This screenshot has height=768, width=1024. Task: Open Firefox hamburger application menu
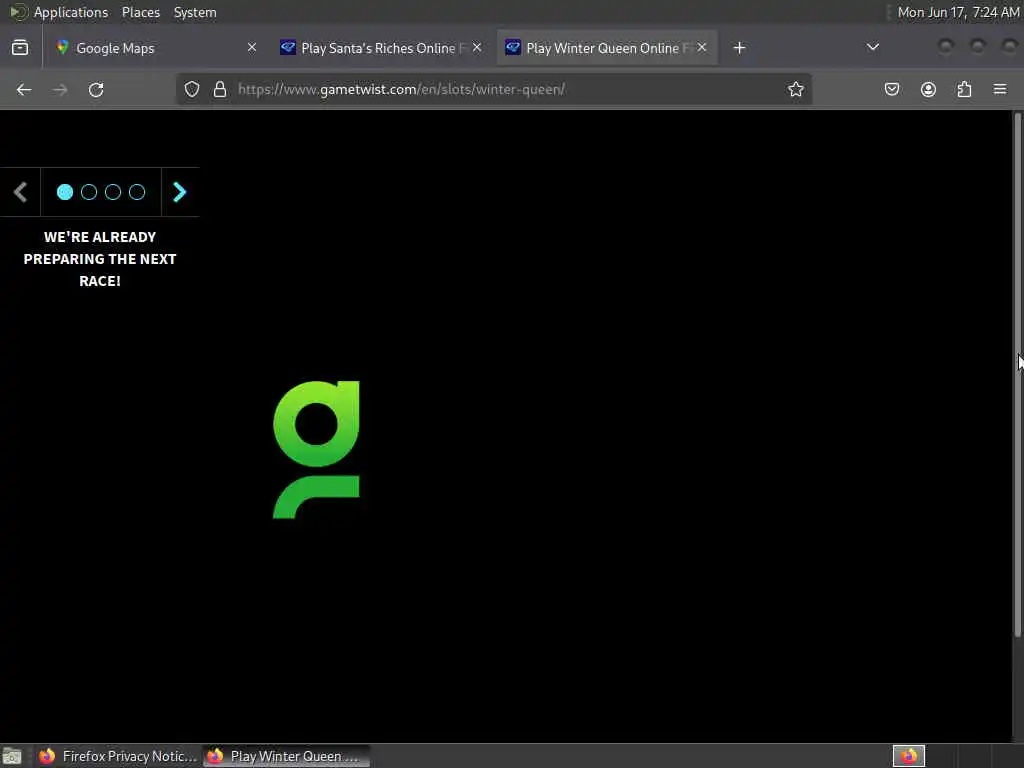(1000, 89)
